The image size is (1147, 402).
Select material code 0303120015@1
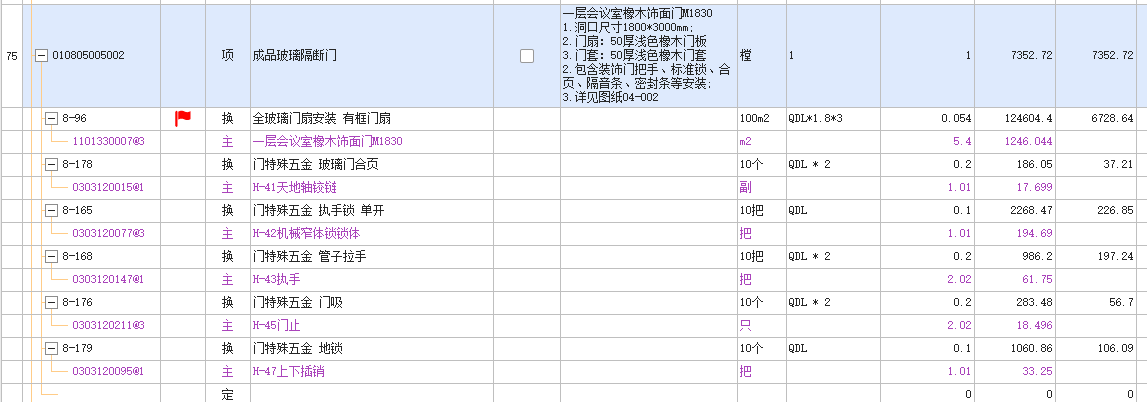click(x=108, y=188)
